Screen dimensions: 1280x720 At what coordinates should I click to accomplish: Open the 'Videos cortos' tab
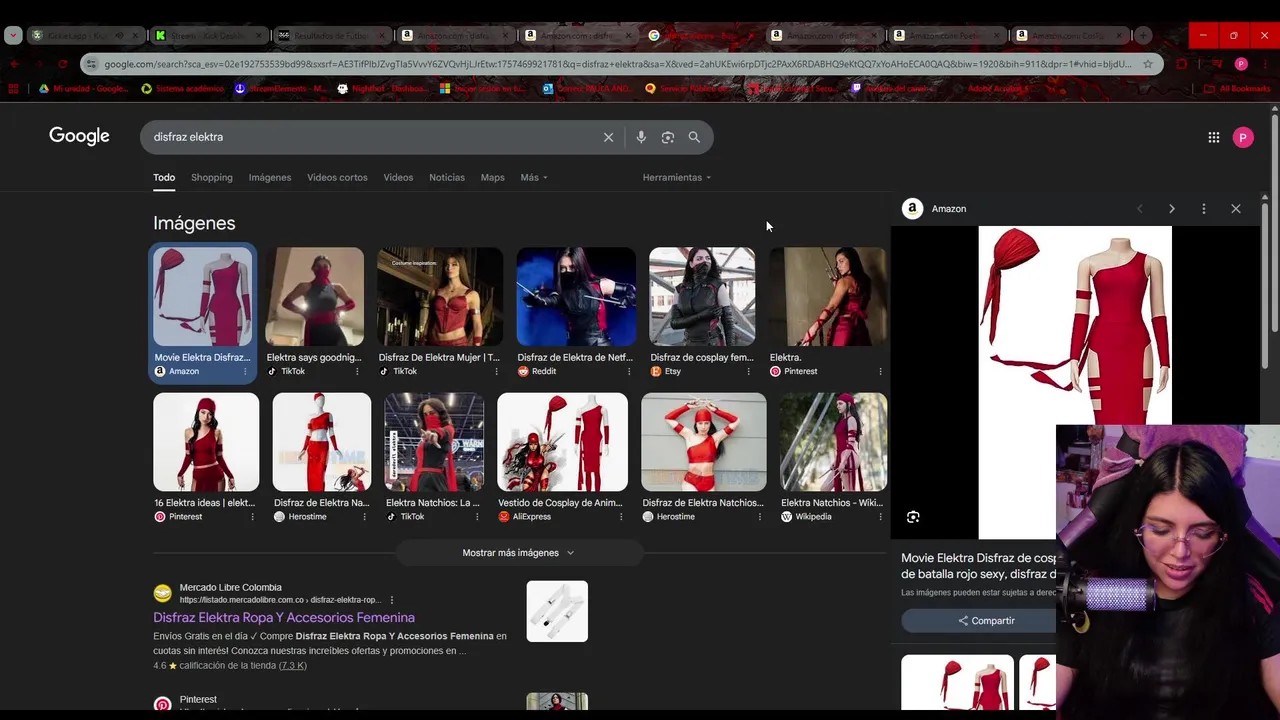tap(337, 178)
